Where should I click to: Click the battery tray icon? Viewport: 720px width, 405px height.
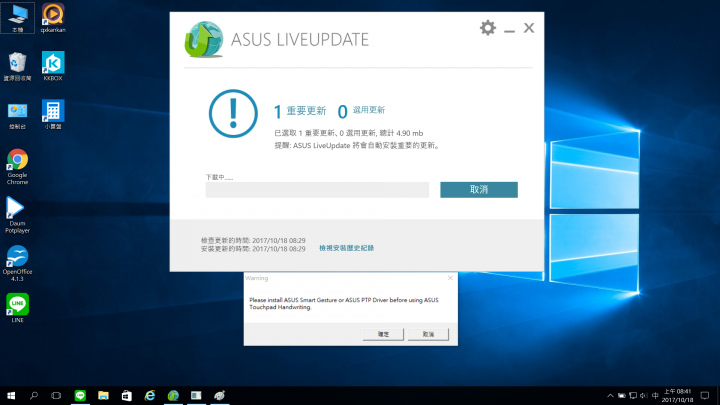click(621, 395)
